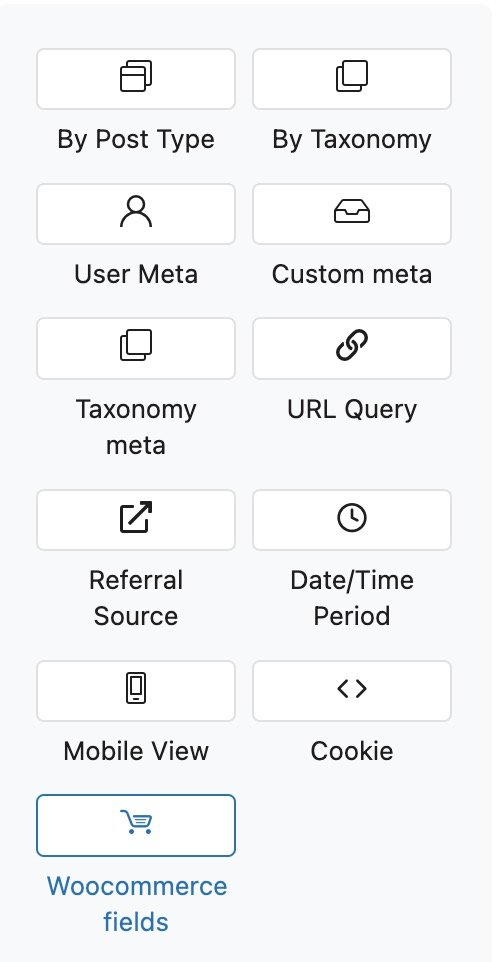The width and height of the screenshot is (496, 962).
Task: Click the Woocommerce fields shopping cart icon
Action: click(136, 822)
